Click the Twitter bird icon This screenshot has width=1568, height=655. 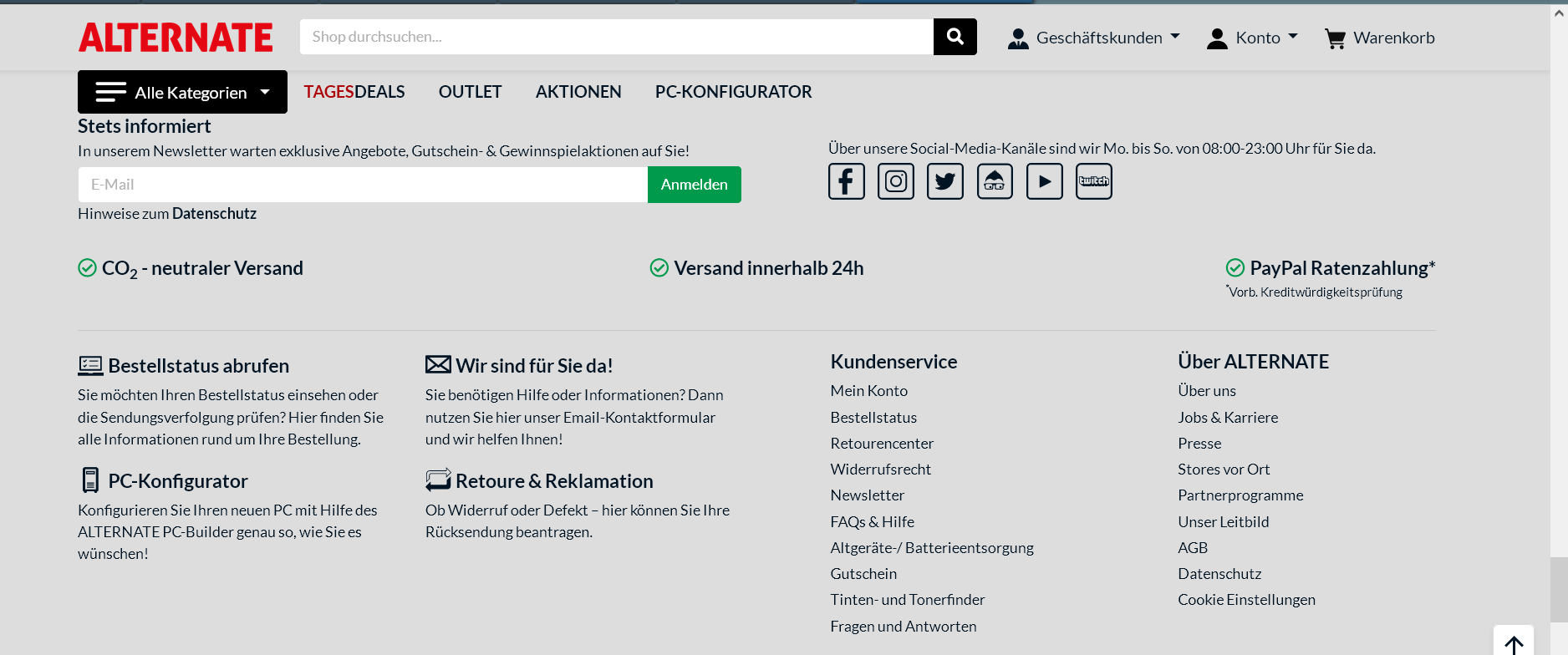click(944, 181)
